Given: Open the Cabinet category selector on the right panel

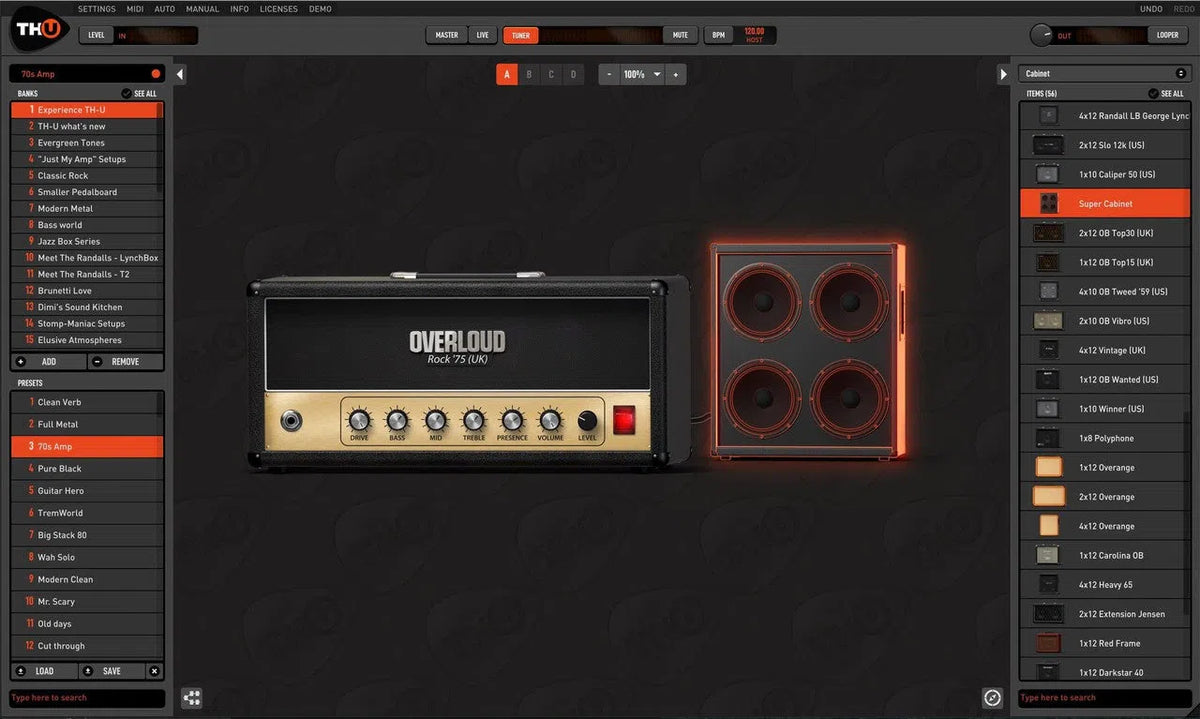Looking at the screenshot, I should click(x=1103, y=72).
